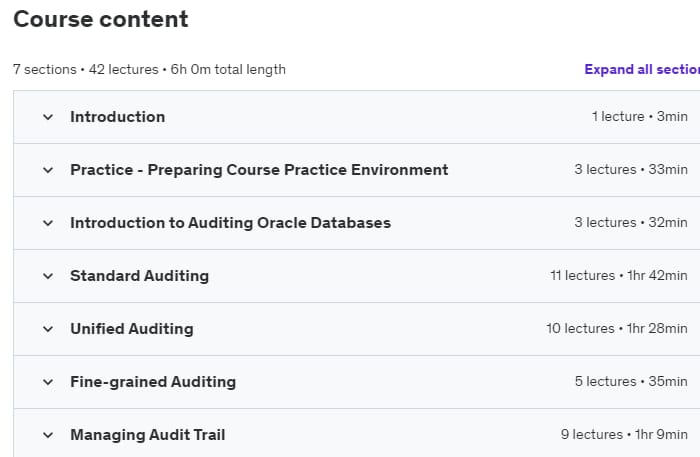Click the Course content heading

[101, 19]
